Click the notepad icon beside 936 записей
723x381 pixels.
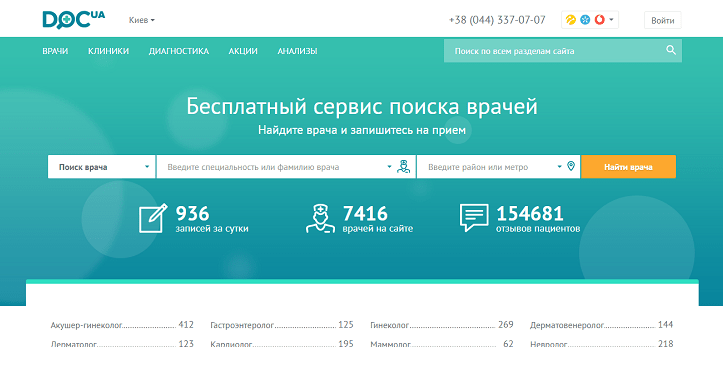[x=153, y=218]
